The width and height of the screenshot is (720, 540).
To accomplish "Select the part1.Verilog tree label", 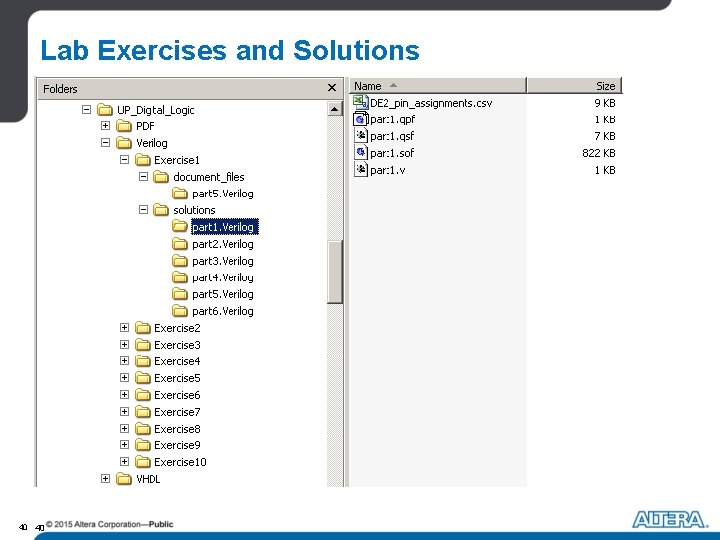I will click(x=223, y=227).
